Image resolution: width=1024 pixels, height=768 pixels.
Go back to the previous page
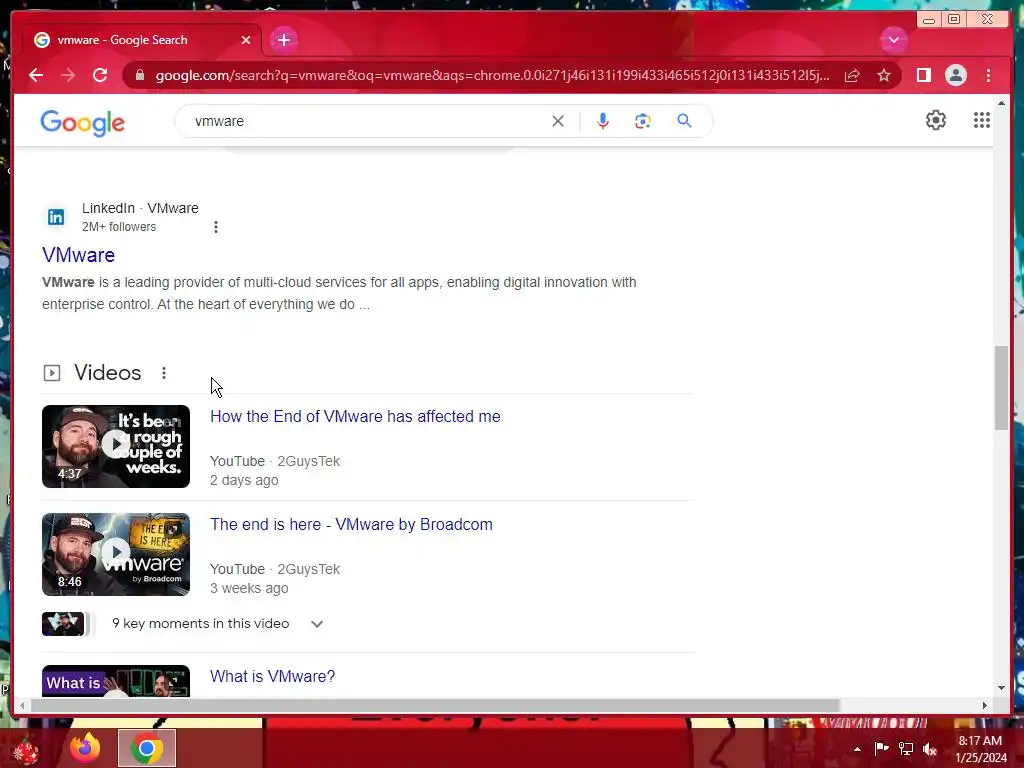[x=36, y=75]
